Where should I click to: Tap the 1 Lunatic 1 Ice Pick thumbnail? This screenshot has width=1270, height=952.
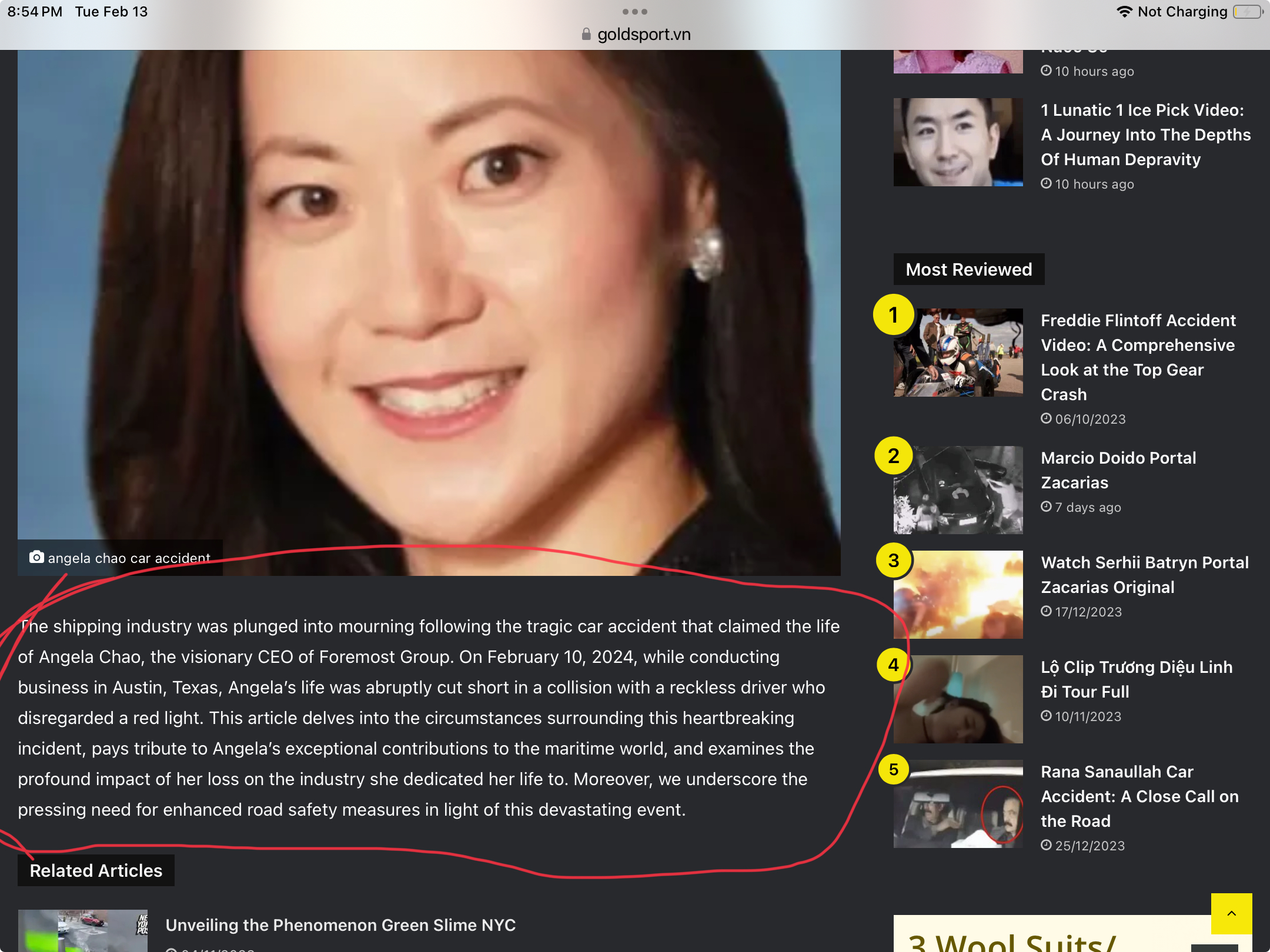(x=958, y=142)
